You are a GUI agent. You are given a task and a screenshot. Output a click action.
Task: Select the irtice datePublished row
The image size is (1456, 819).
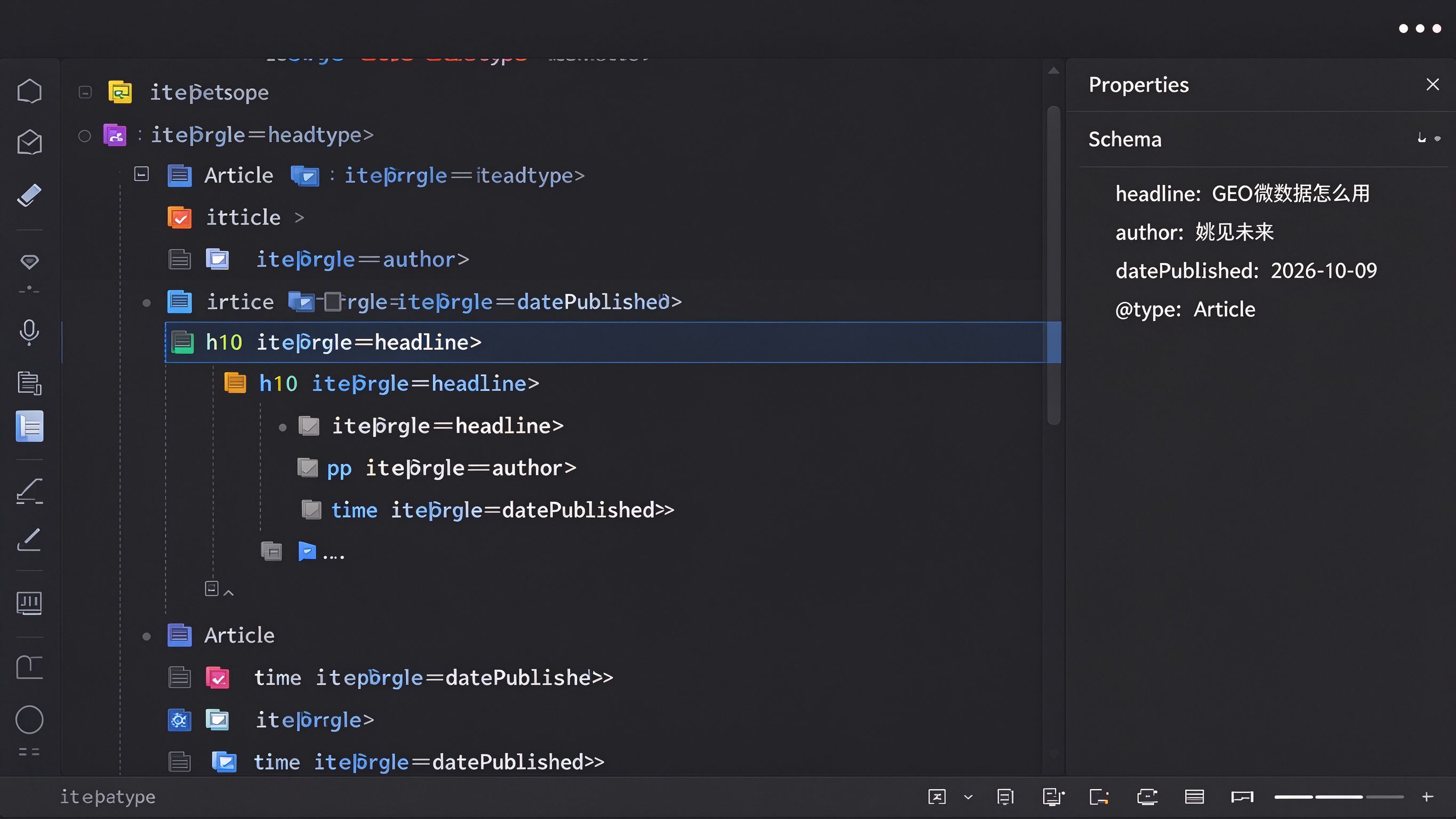424,302
